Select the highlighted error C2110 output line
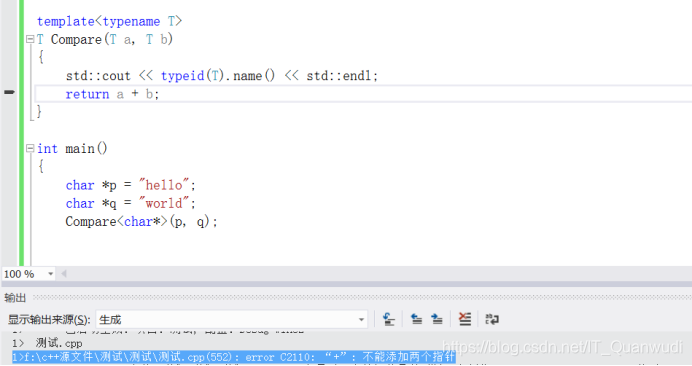This screenshot has width=692, height=366. coord(233,357)
